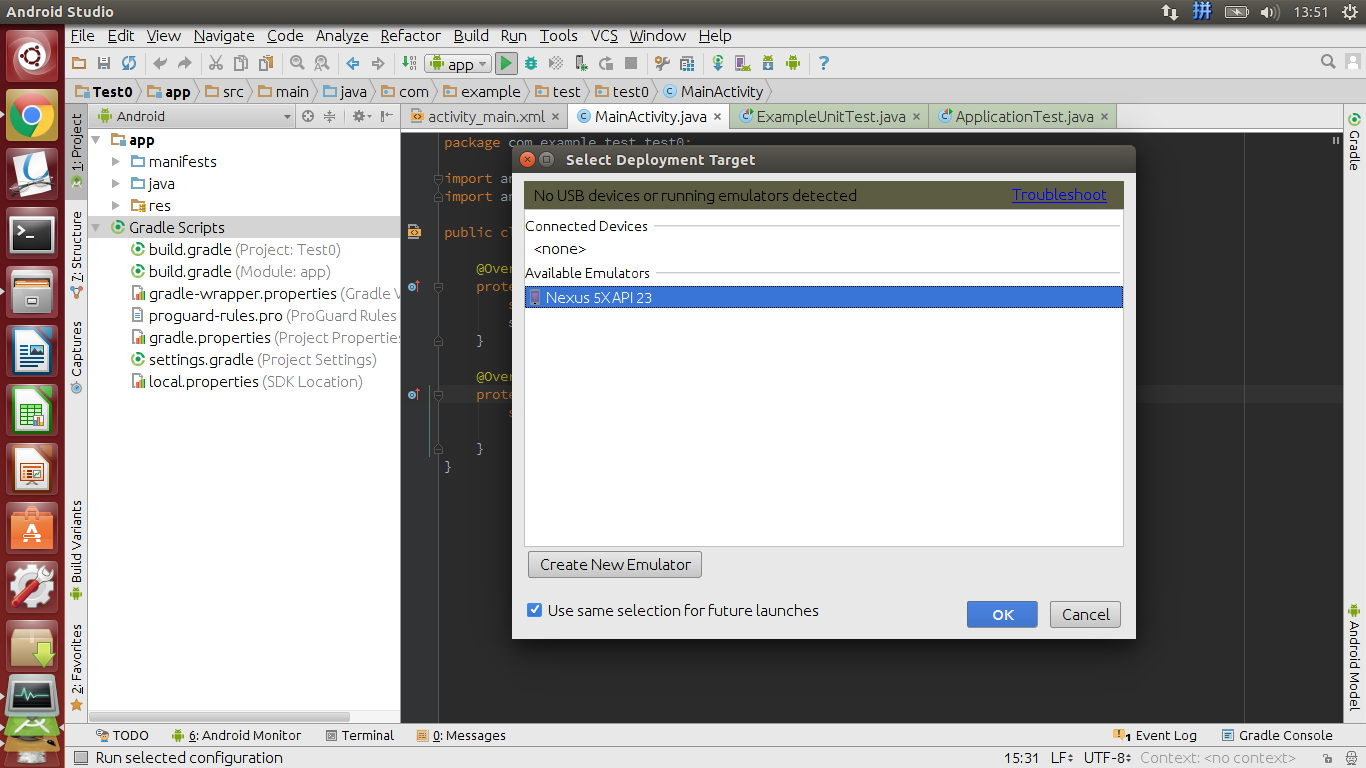Click OK in deployment dialog
The width and height of the screenshot is (1366, 768).
click(x=1002, y=615)
